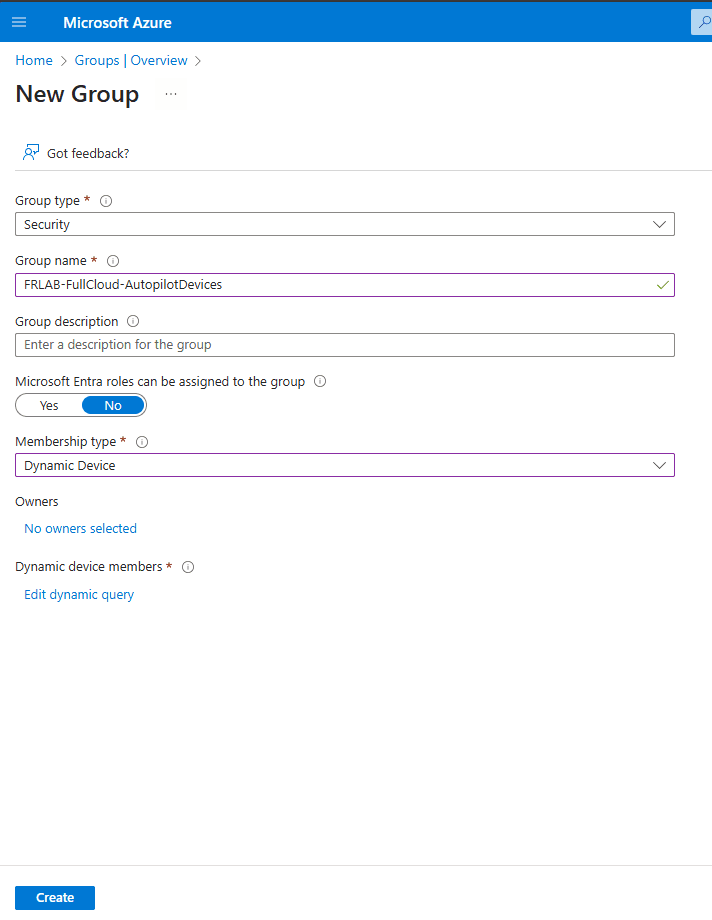Open the New Group ellipsis menu
Viewport: 712px width, 920px height.
pyautogui.click(x=171, y=94)
